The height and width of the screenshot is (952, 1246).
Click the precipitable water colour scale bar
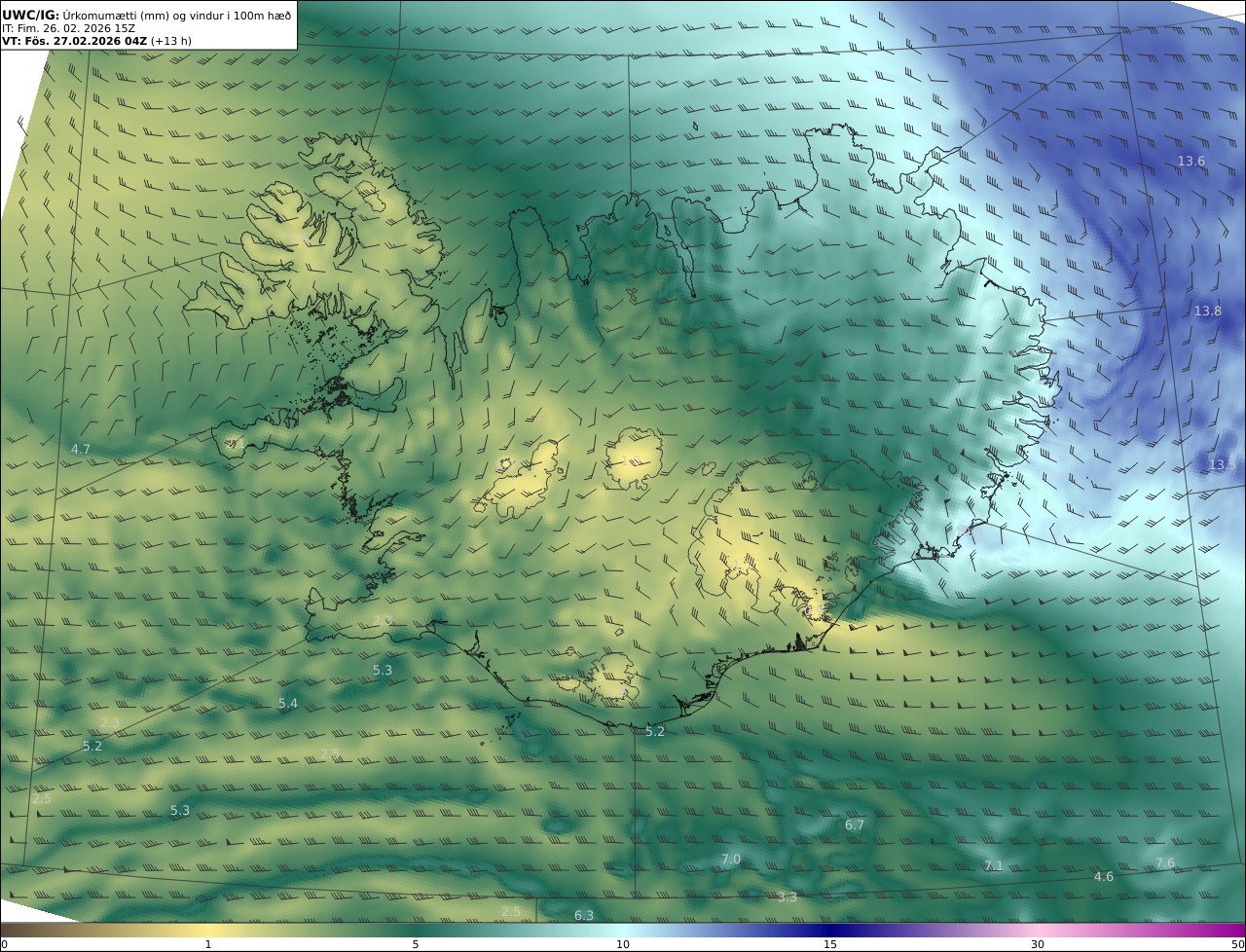[623, 930]
